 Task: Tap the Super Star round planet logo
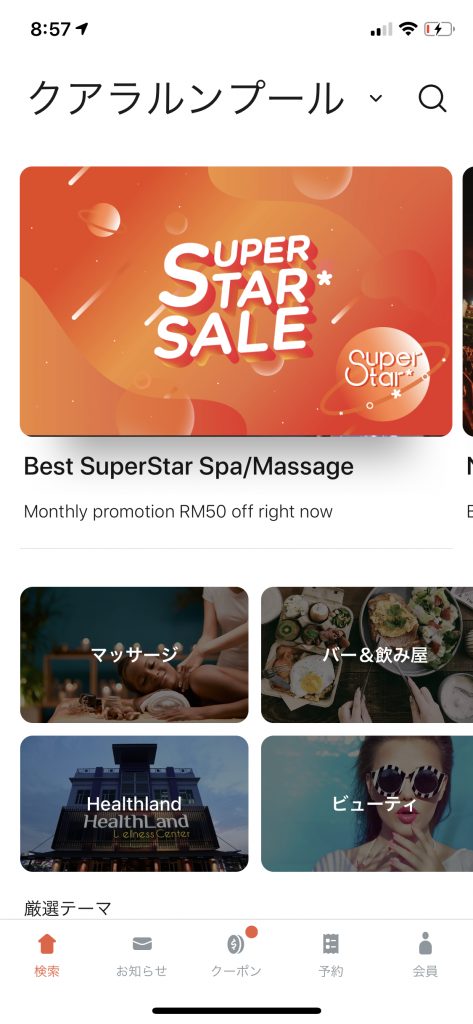pyautogui.click(x=383, y=370)
